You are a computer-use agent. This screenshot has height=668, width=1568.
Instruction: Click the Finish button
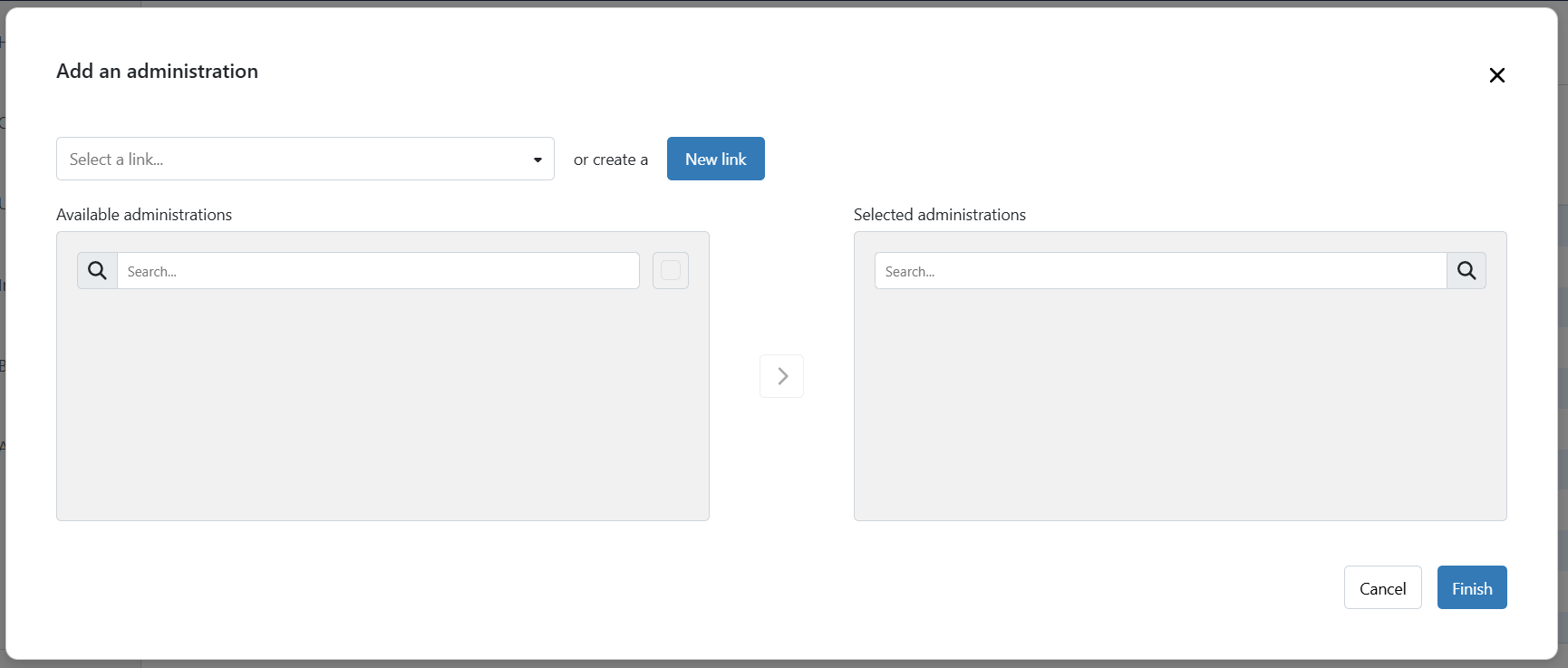(1472, 587)
